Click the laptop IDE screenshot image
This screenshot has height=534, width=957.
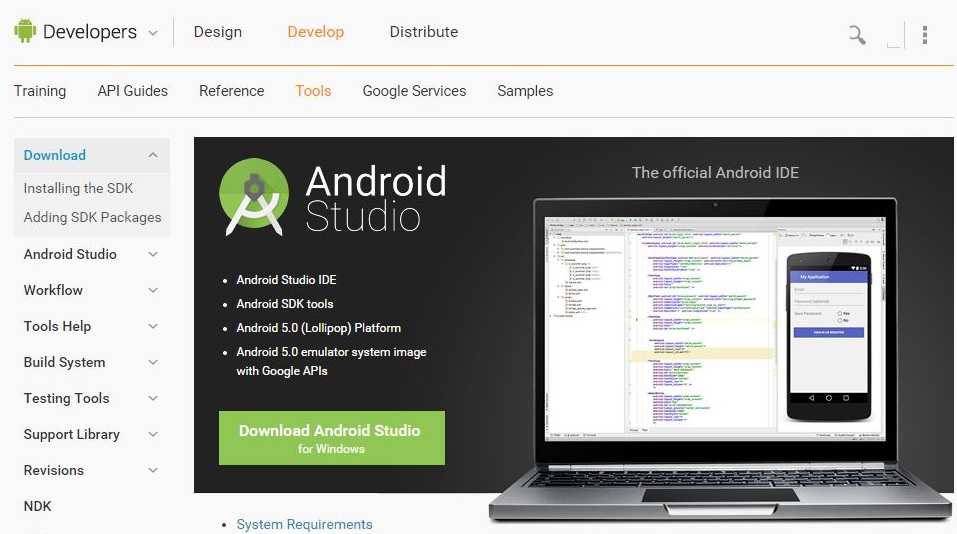pos(720,360)
